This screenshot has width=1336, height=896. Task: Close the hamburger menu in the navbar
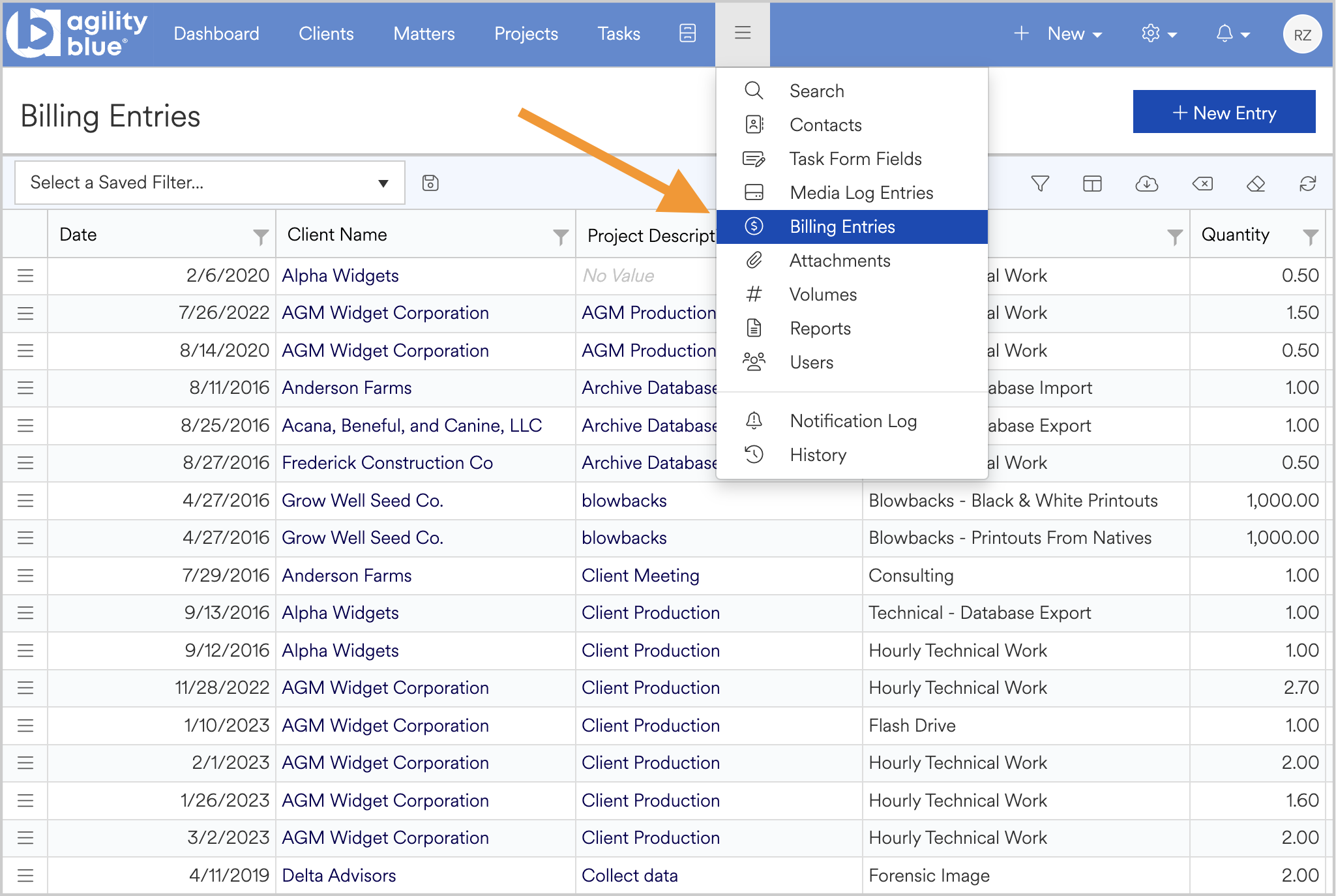click(x=743, y=33)
